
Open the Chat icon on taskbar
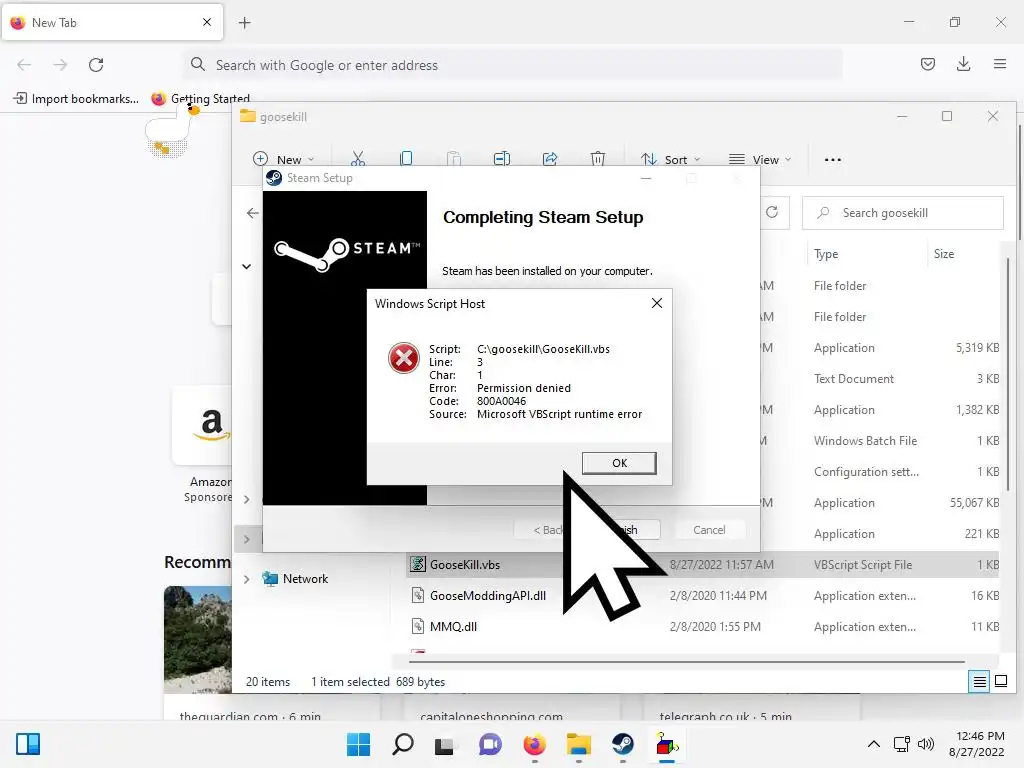[490, 744]
